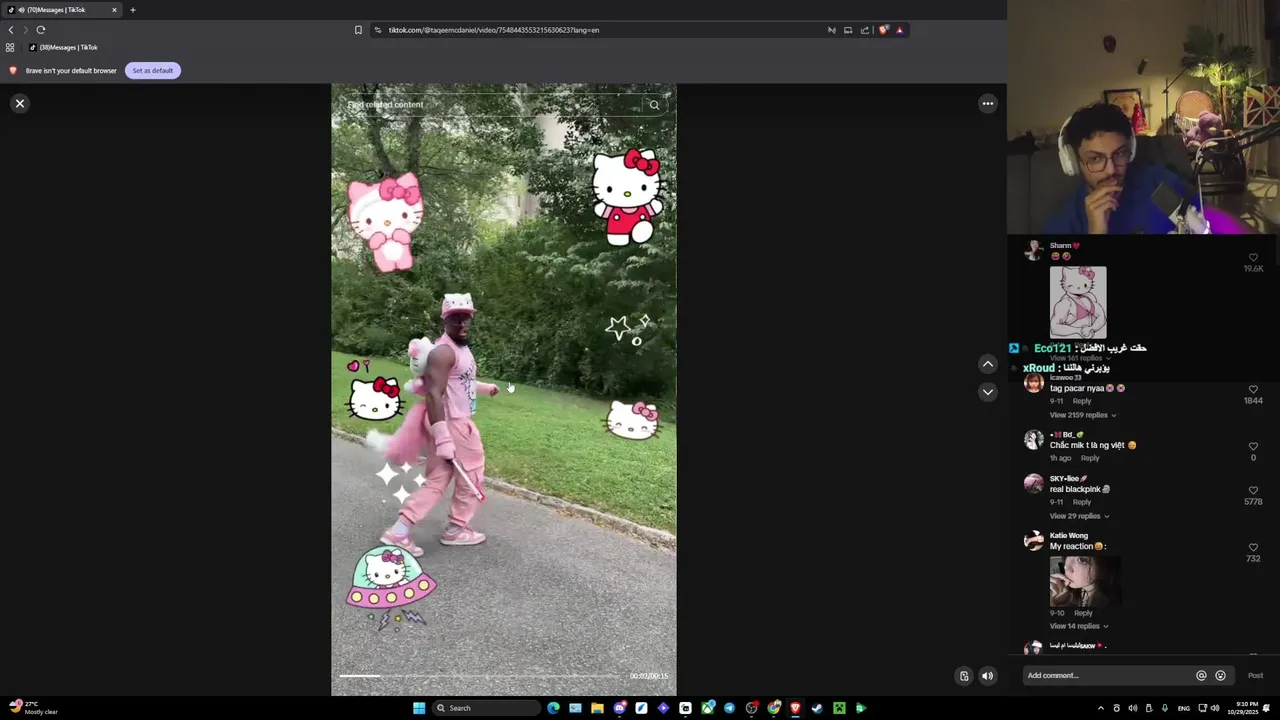The height and width of the screenshot is (720, 1280).
Task: Open Katie Wong's reaction image
Action: pyautogui.click(x=1084, y=580)
